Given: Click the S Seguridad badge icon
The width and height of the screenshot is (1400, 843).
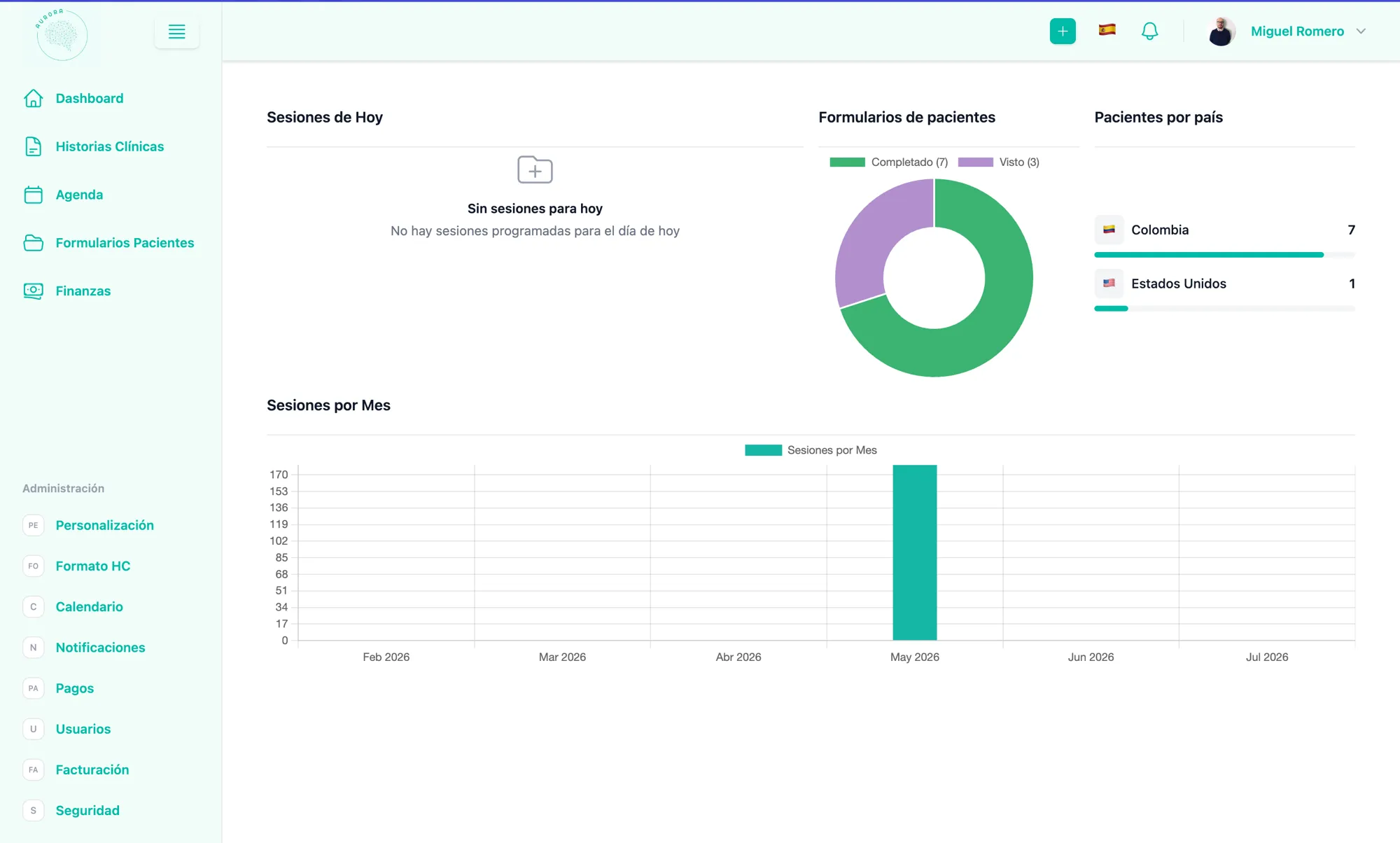Looking at the screenshot, I should (x=34, y=810).
